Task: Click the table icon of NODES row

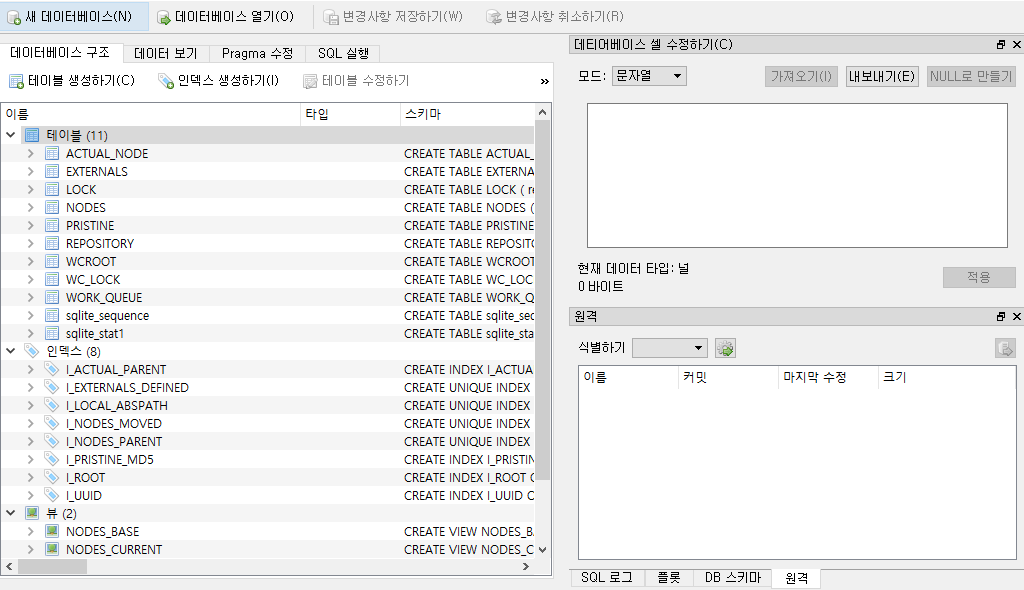Action: [52, 207]
